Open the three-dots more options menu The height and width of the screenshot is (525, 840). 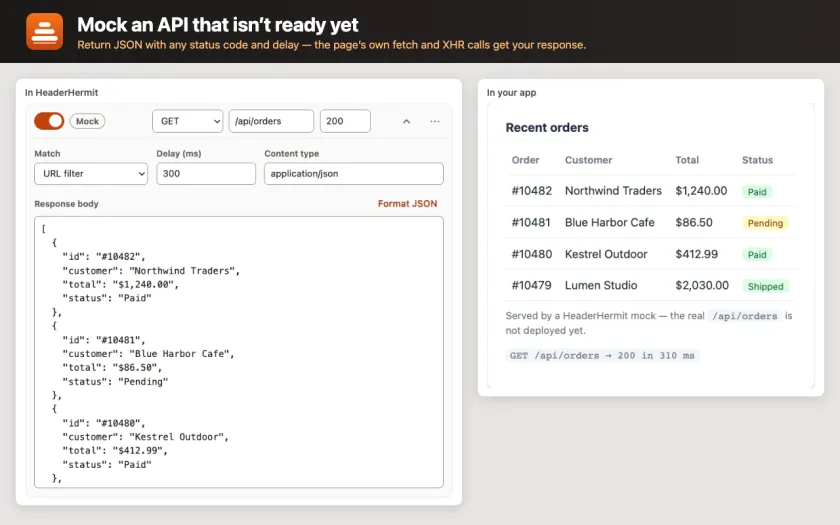tap(434, 121)
